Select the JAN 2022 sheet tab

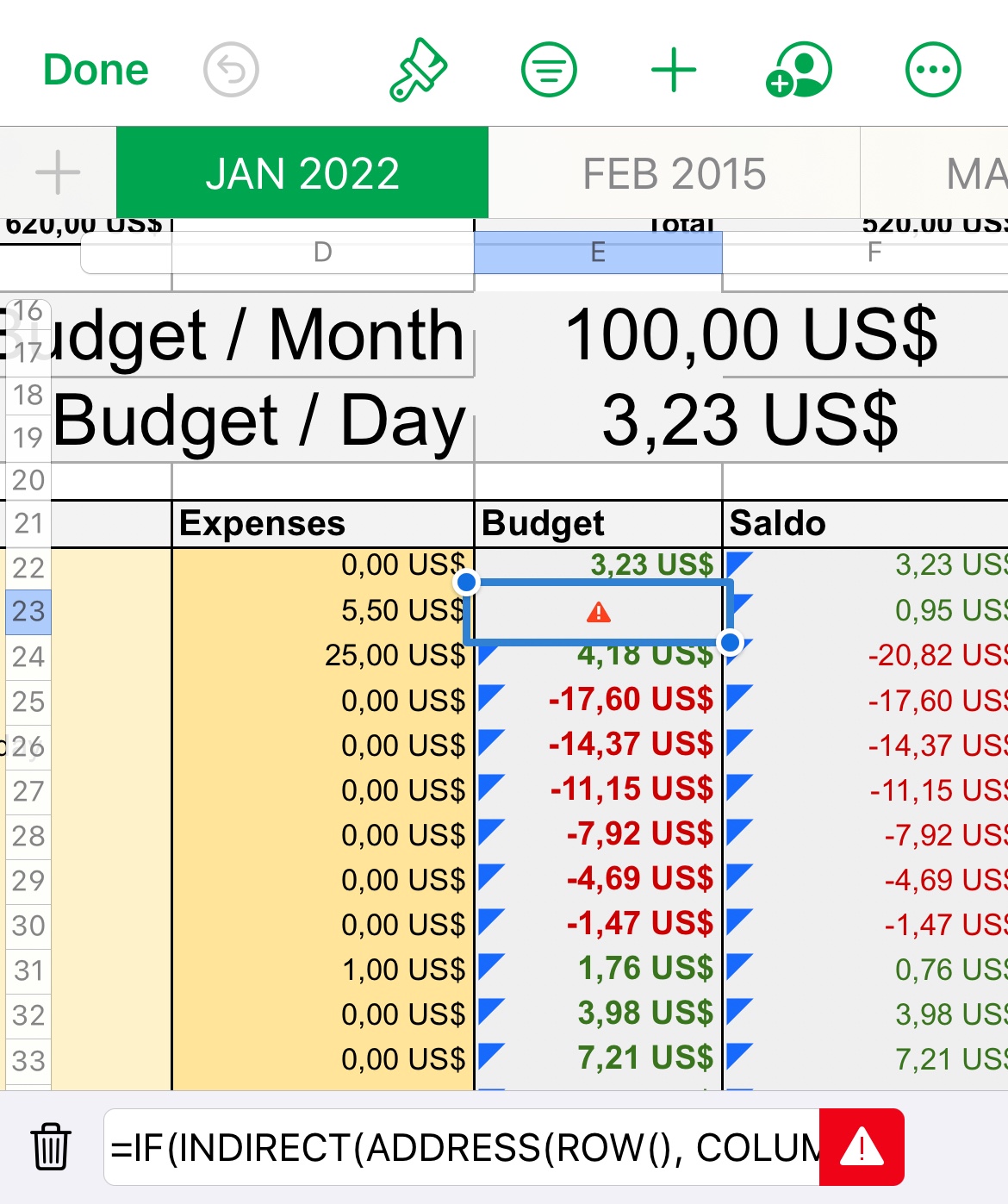[x=302, y=172]
